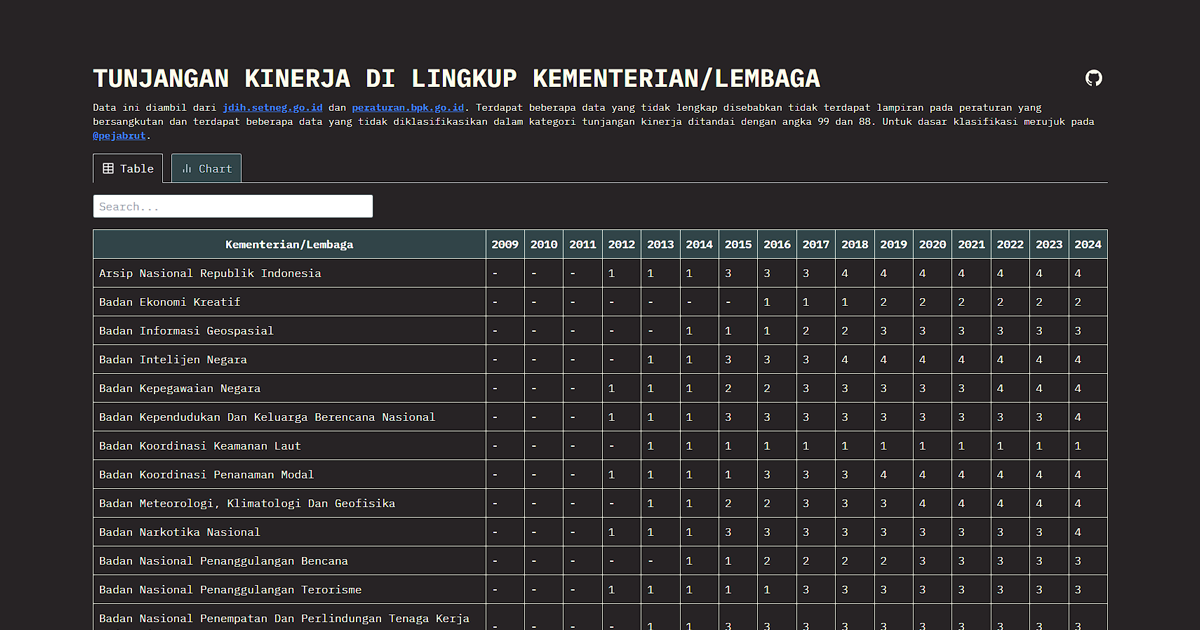Click the Kementerian/Lembaga column header
This screenshot has width=1200, height=630.
pos(289,244)
